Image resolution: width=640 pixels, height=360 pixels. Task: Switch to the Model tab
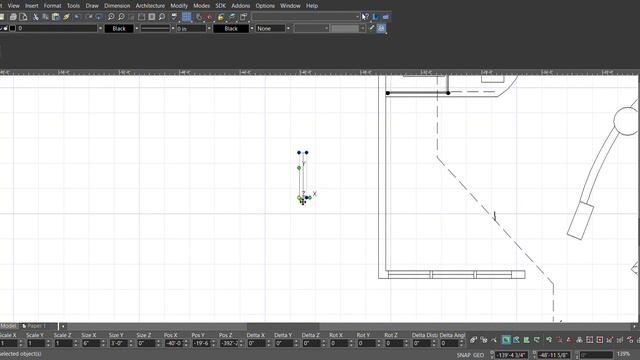click(x=8, y=326)
